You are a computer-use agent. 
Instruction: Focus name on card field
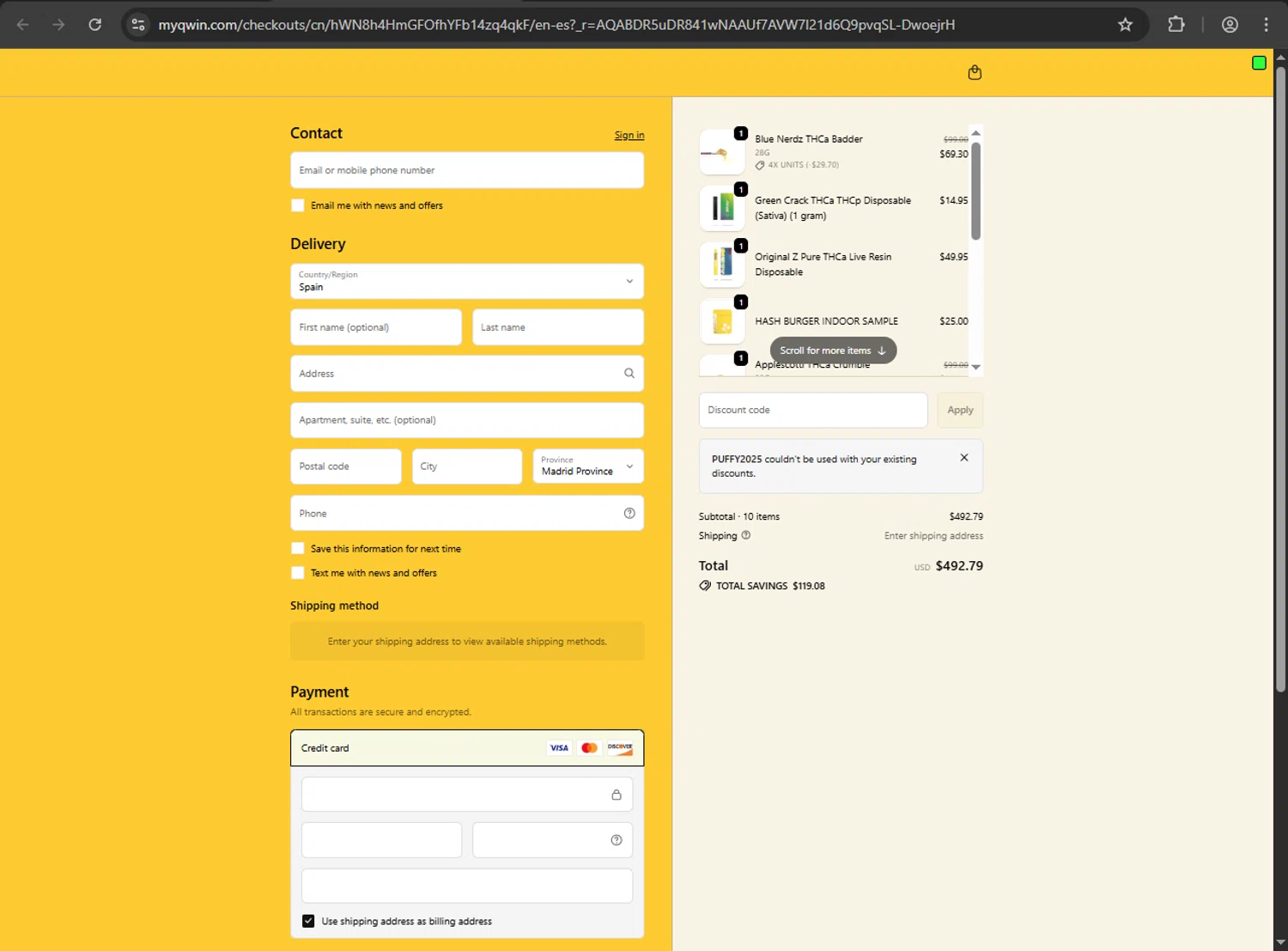tap(467, 886)
